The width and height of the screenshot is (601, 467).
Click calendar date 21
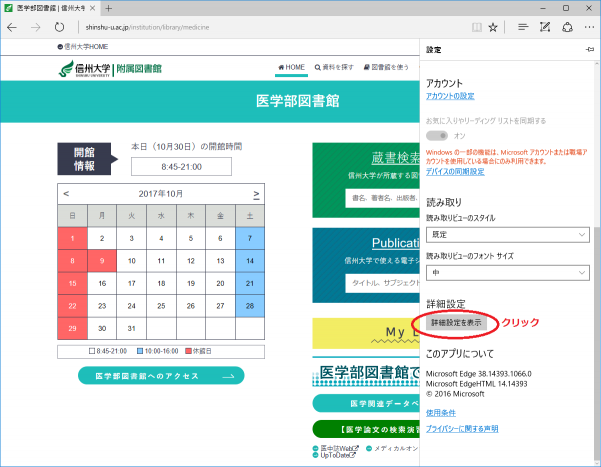click(x=250, y=284)
